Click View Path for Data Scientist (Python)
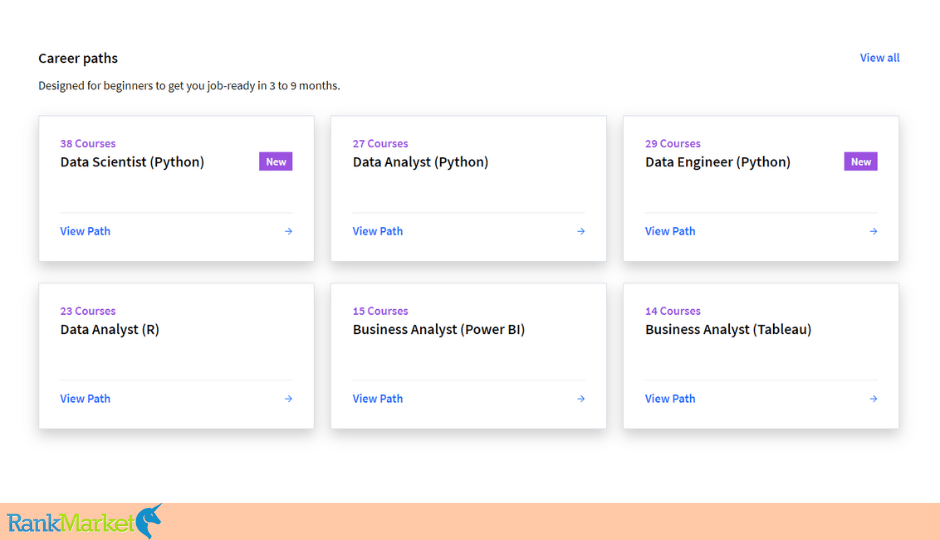The width and height of the screenshot is (940, 540). click(85, 231)
